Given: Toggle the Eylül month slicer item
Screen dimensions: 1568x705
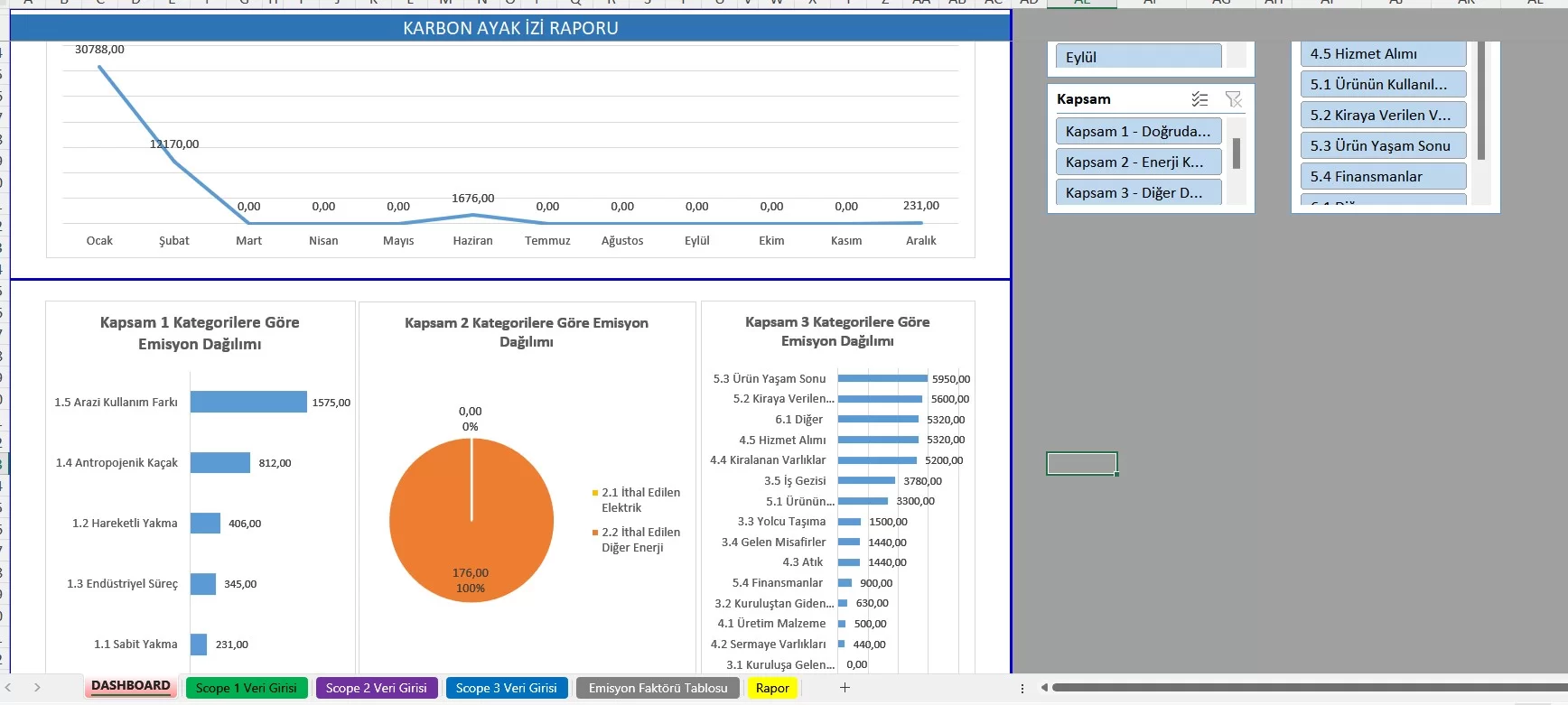Looking at the screenshot, I should point(1137,57).
